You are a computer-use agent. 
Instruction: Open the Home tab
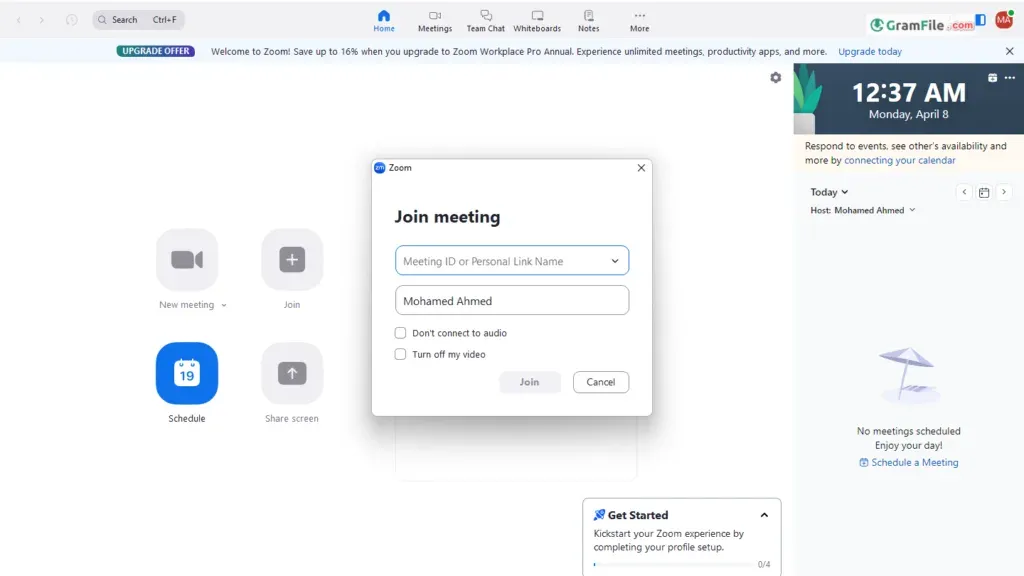384,21
